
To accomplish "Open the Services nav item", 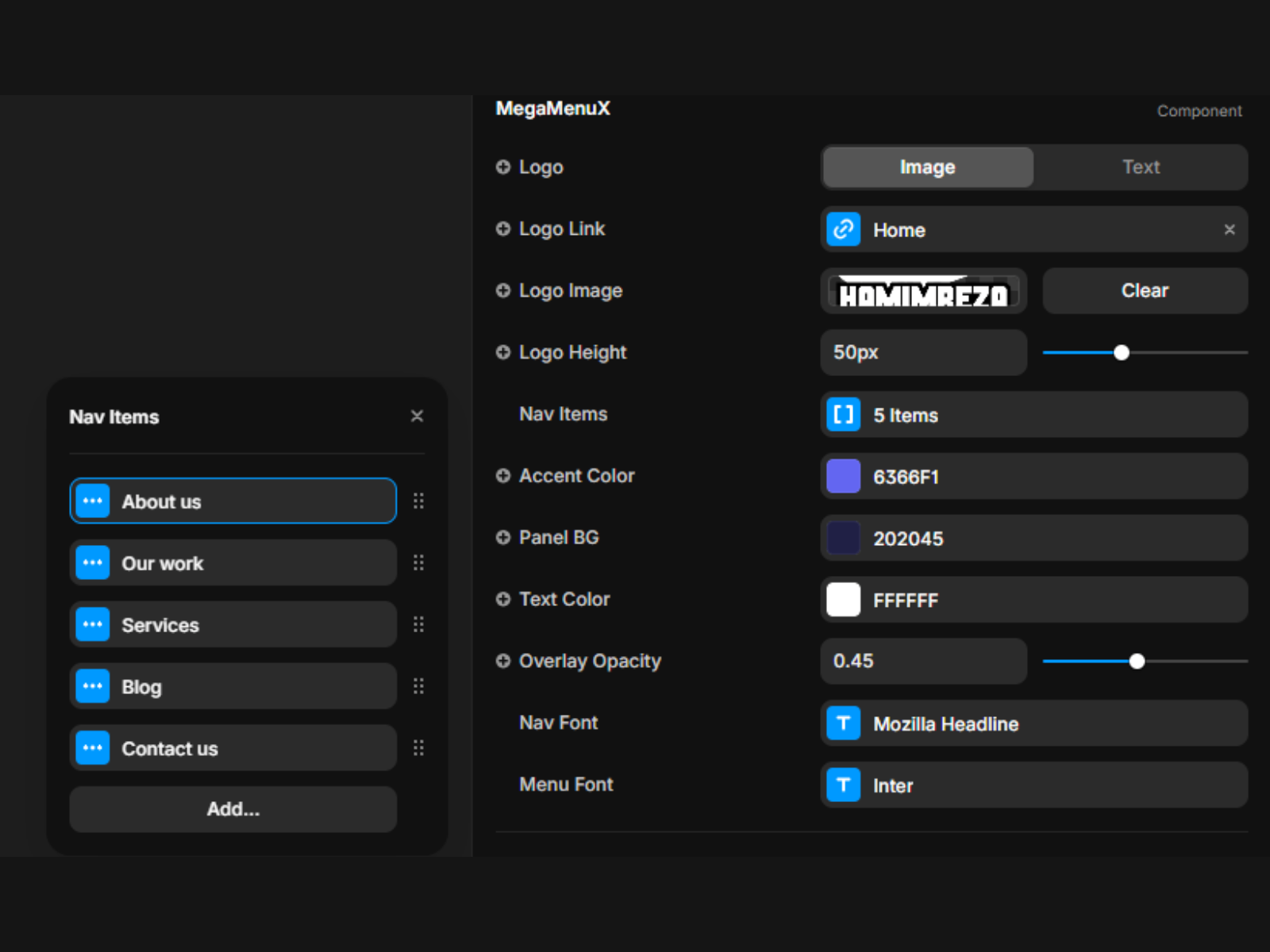I will 233,625.
